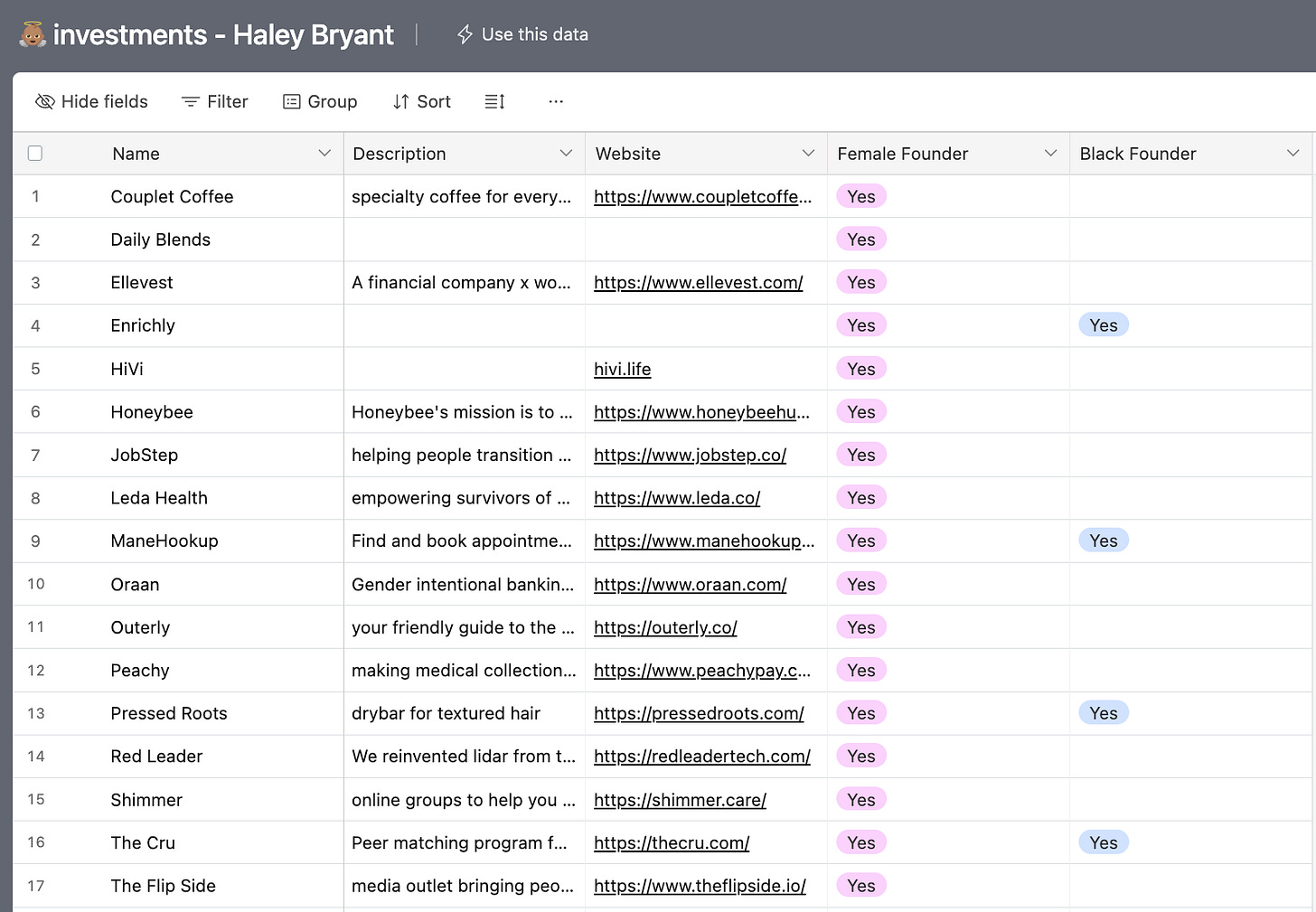Open the outerly.co link

665,627
